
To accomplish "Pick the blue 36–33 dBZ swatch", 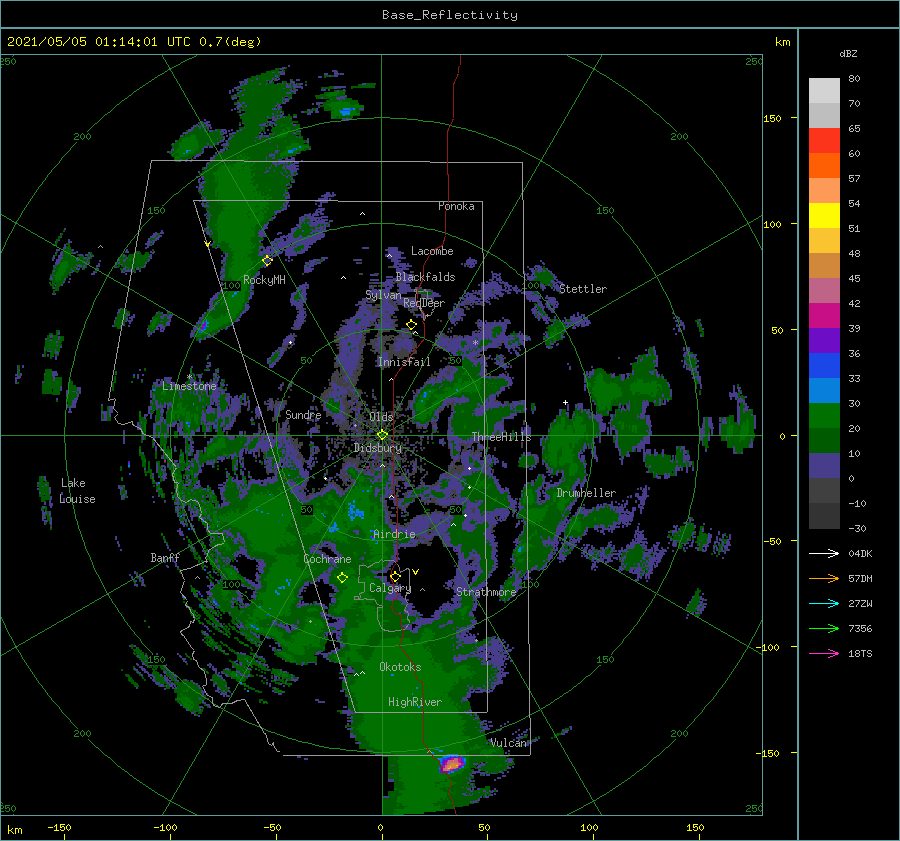I will coord(824,366).
